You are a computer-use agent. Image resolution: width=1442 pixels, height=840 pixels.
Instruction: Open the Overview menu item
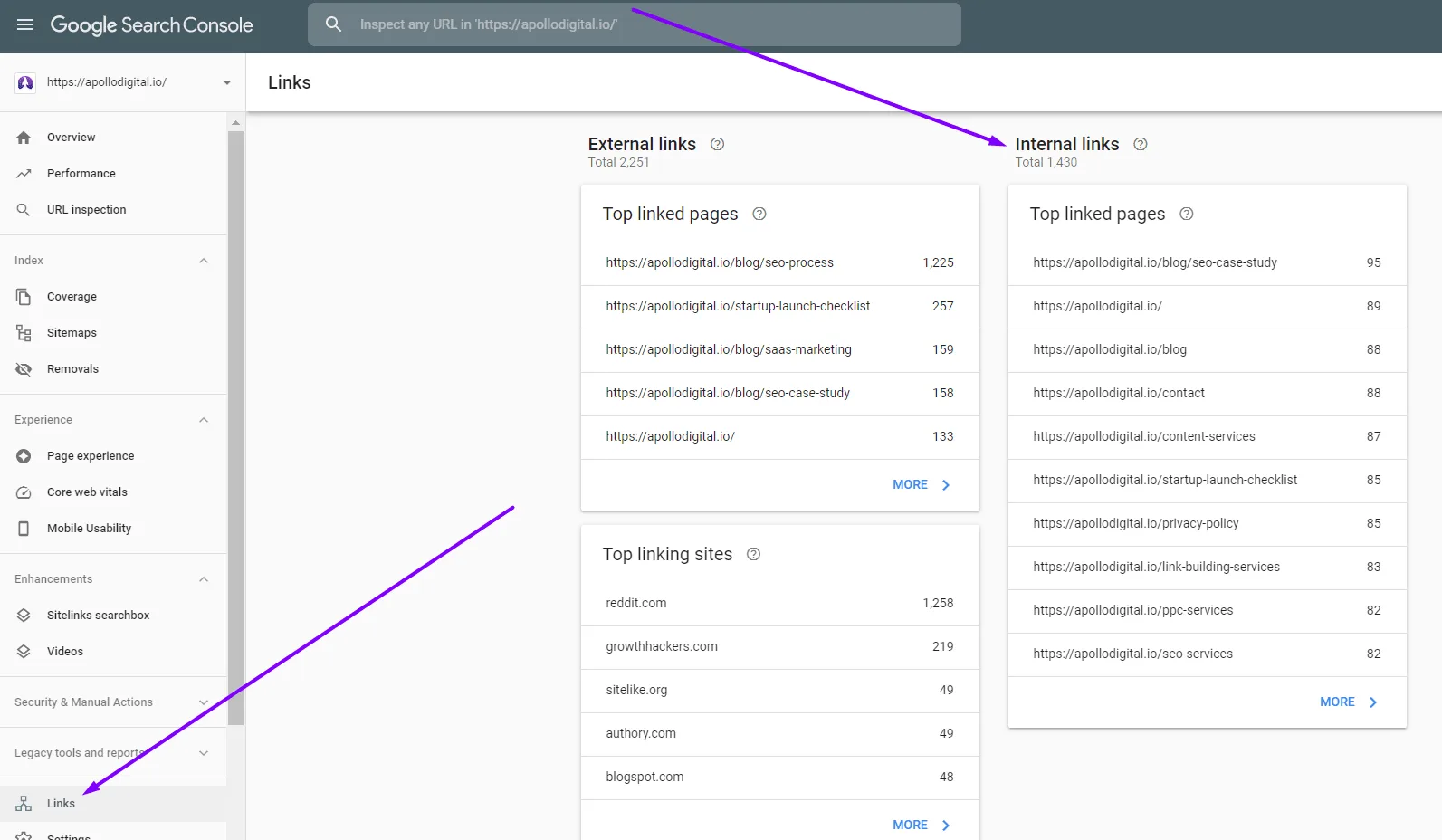coord(113,138)
